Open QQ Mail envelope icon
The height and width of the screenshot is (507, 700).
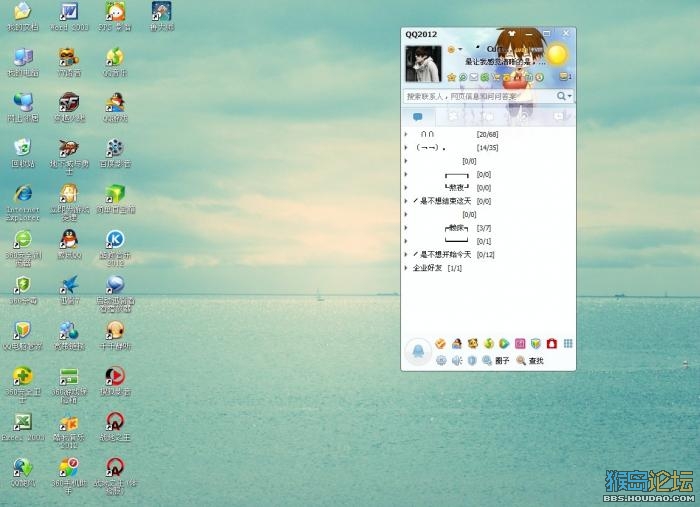(474, 77)
